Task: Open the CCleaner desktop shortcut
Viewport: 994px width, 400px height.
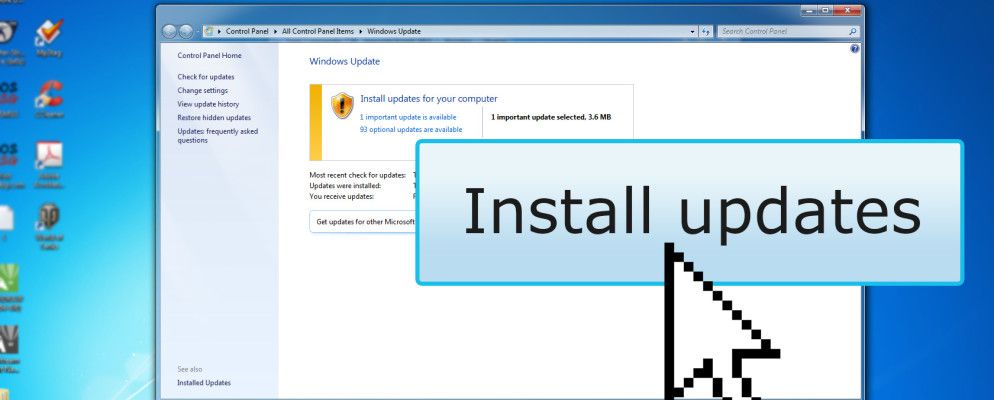Action: pyautogui.click(x=49, y=98)
